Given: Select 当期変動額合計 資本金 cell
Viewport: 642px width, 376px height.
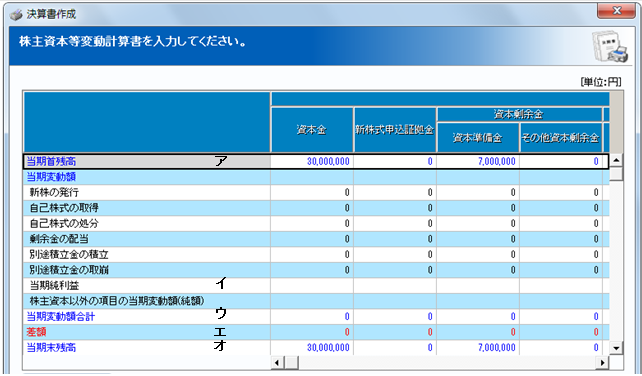Looking at the screenshot, I should click(312, 317).
